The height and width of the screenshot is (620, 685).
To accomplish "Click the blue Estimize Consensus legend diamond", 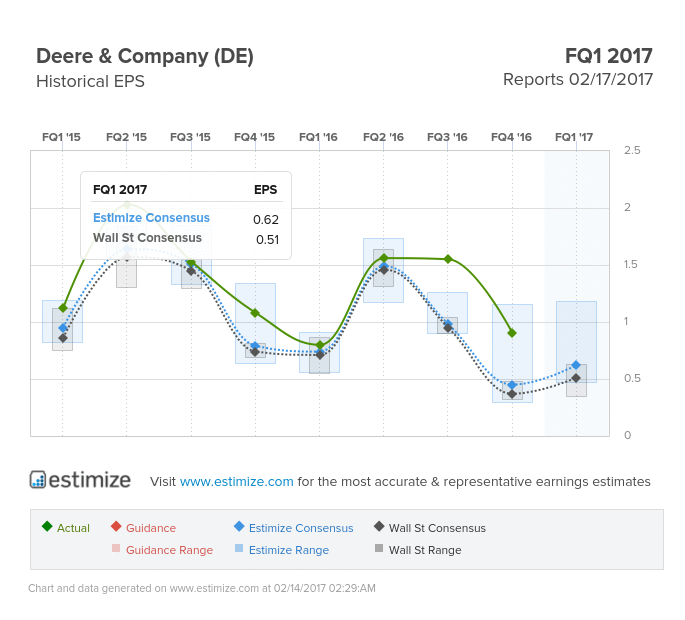I will click(x=239, y=526).
